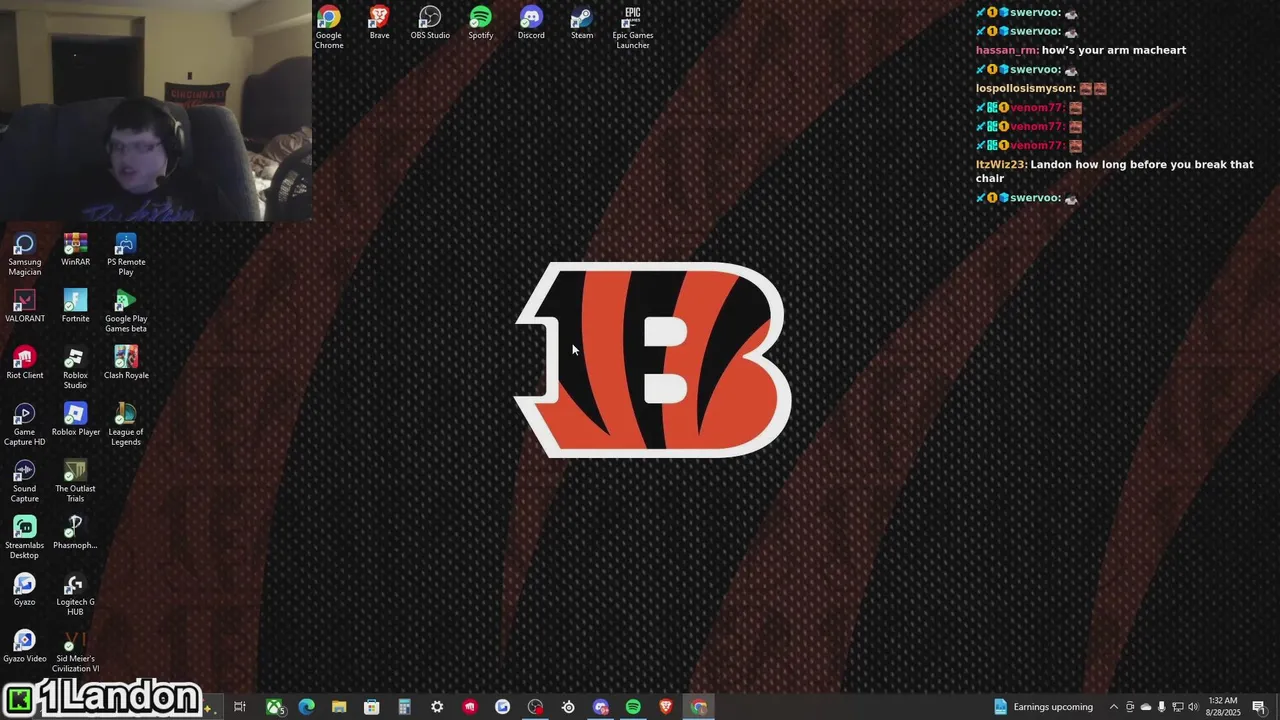Open the Spotify desktop shortcut
The width and height of the screenshot is (1280, 720).
tap(481, 23)
